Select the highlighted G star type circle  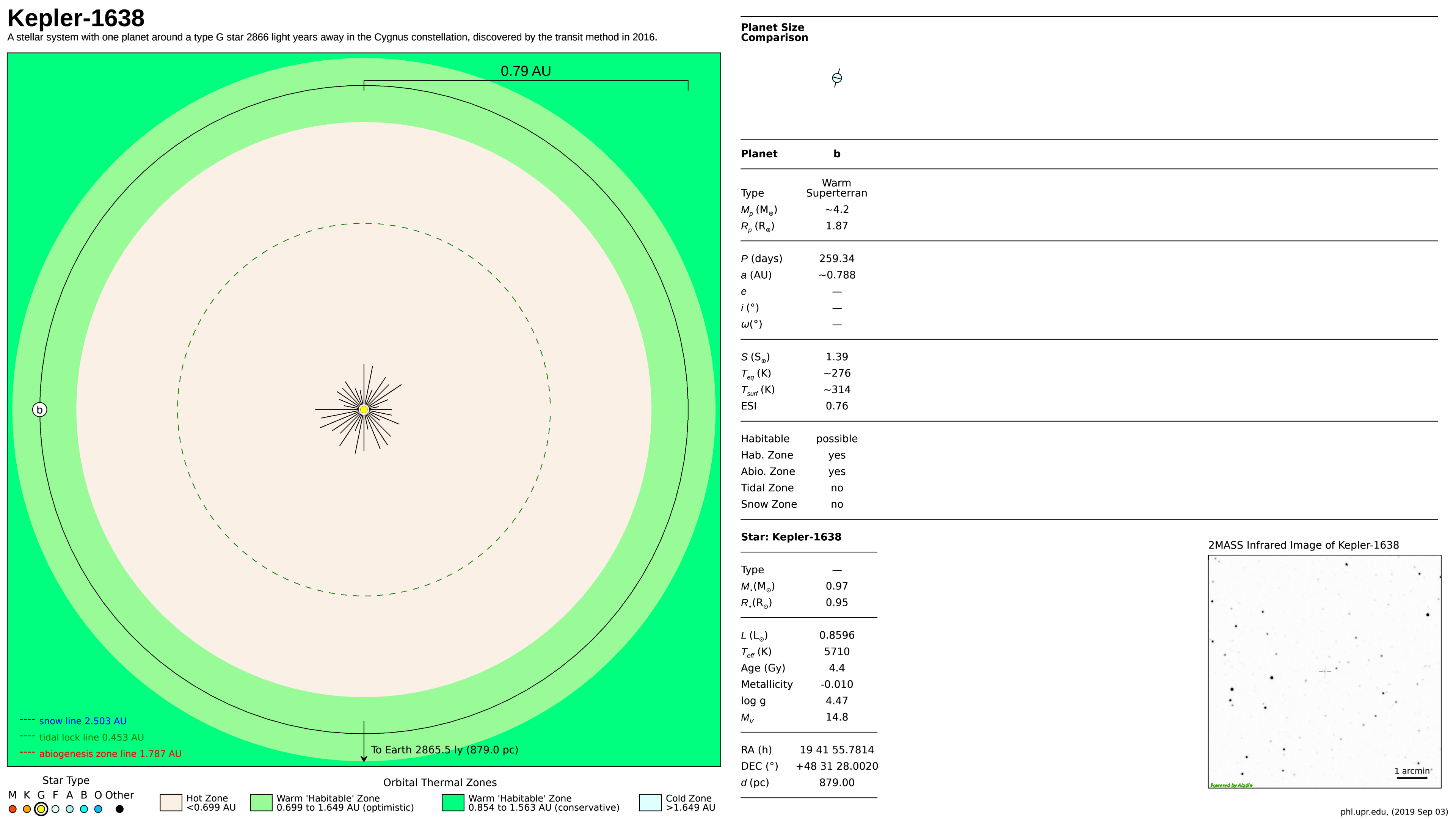[41, 809]
